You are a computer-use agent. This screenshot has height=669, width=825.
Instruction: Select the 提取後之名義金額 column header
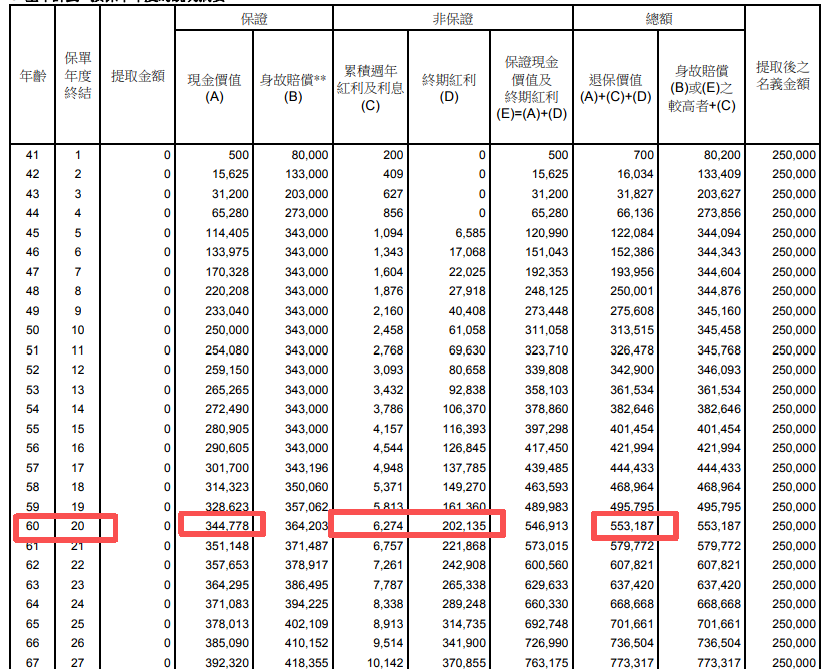[784, 76]
